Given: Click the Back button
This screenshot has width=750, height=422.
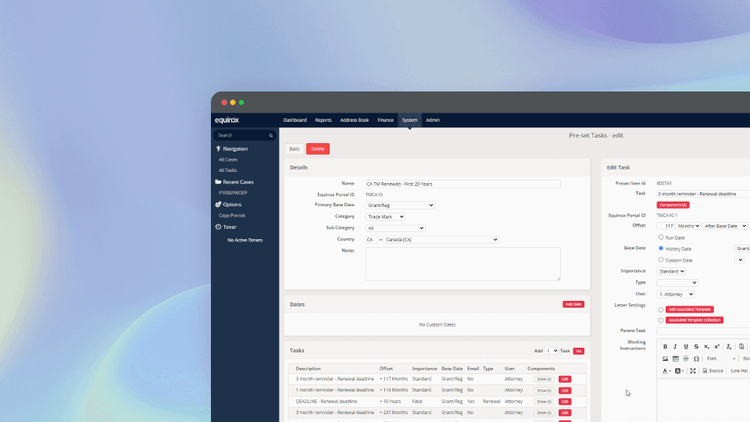Looking at the screenshot, I should click(294, 149).
